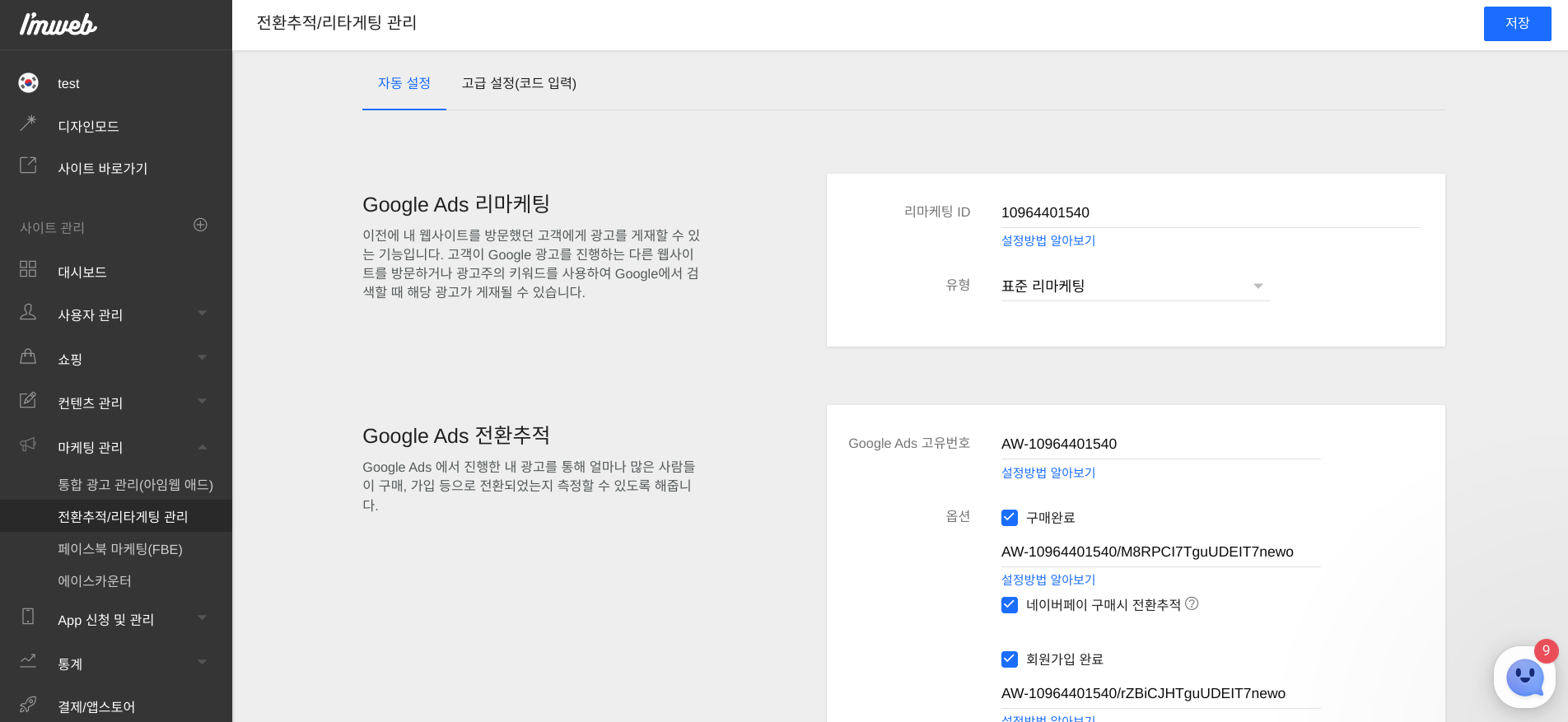Click the 대시보드 grid icon
The image size is (1568, 722).
[28, 269]
